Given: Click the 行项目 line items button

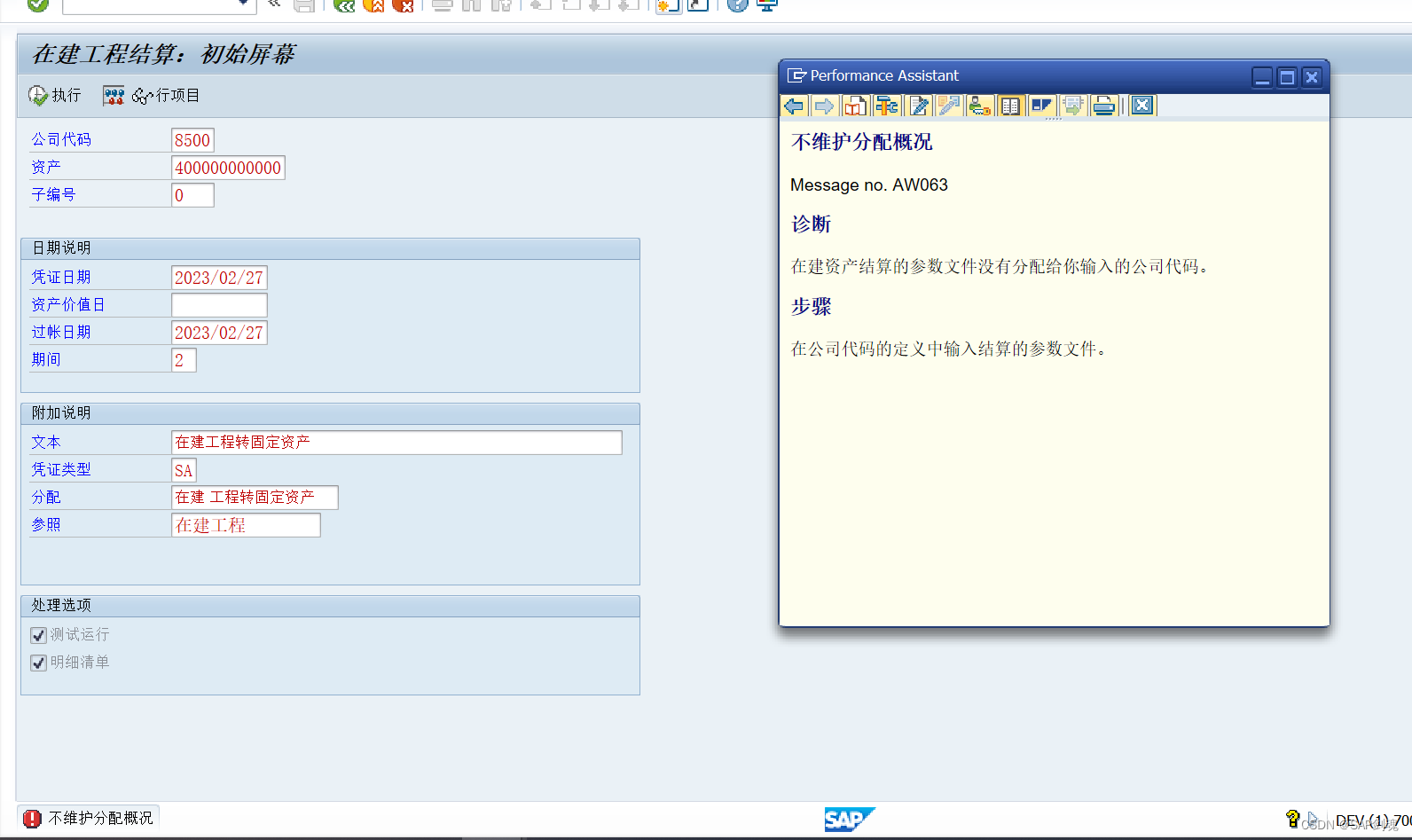Looking at the screenshot, I should [166, 96].
